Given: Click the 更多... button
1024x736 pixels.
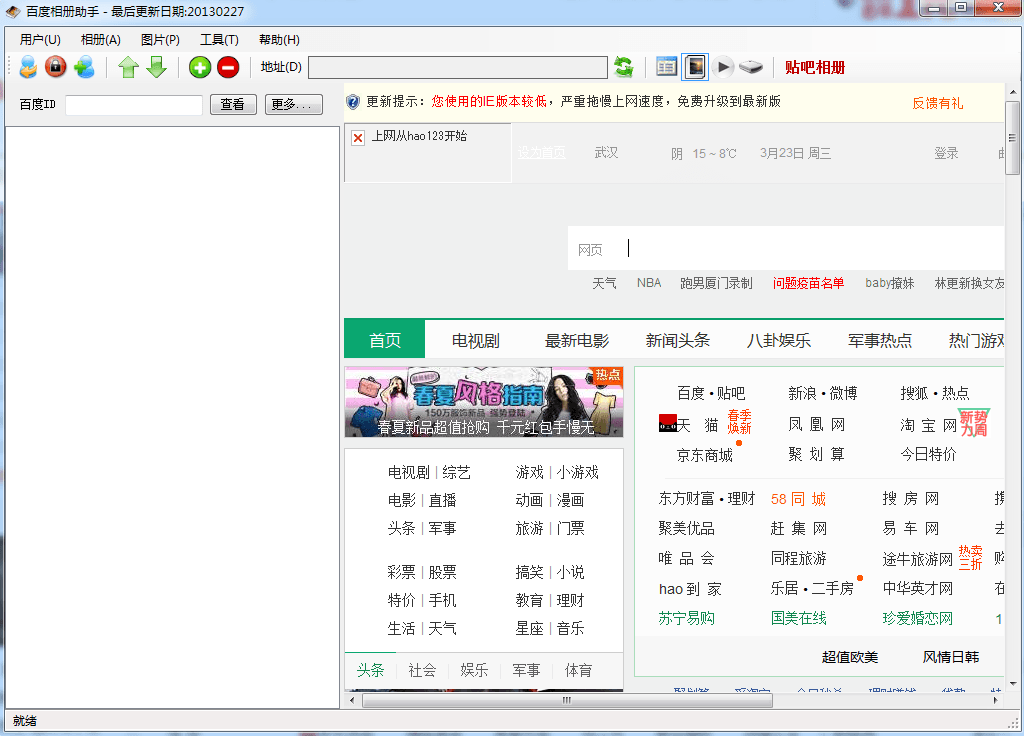Looking at the screenshot, I should (x=294, y=104).
